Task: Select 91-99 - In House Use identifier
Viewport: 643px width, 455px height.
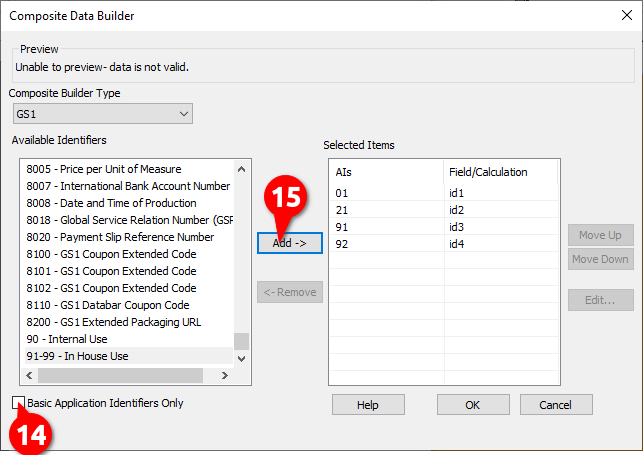Action: (78, 356)
